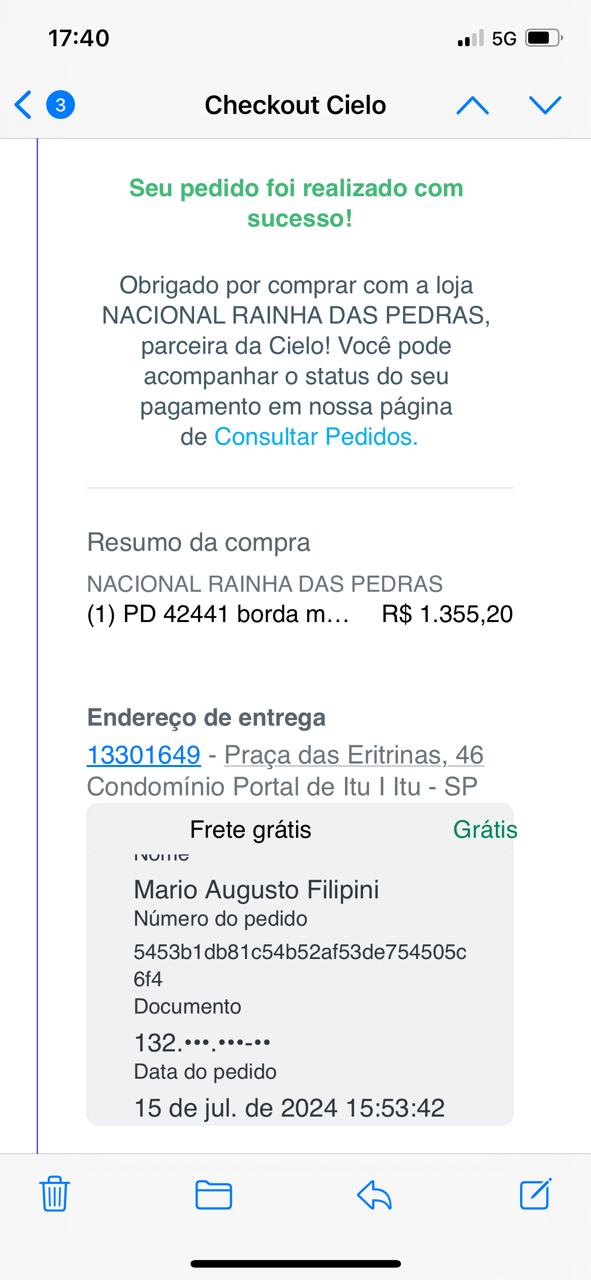Go to the next email with the down chevron
The width and height of the screenshot is (591, 1280).
tap(545, 104)
